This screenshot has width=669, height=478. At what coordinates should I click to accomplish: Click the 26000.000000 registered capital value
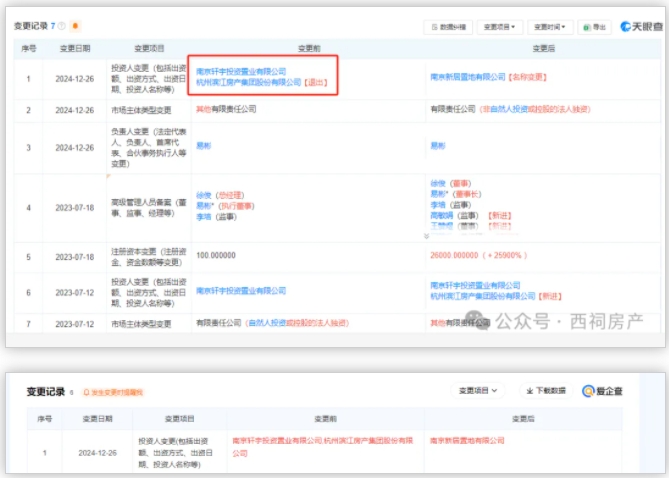[x=462, y=256]
